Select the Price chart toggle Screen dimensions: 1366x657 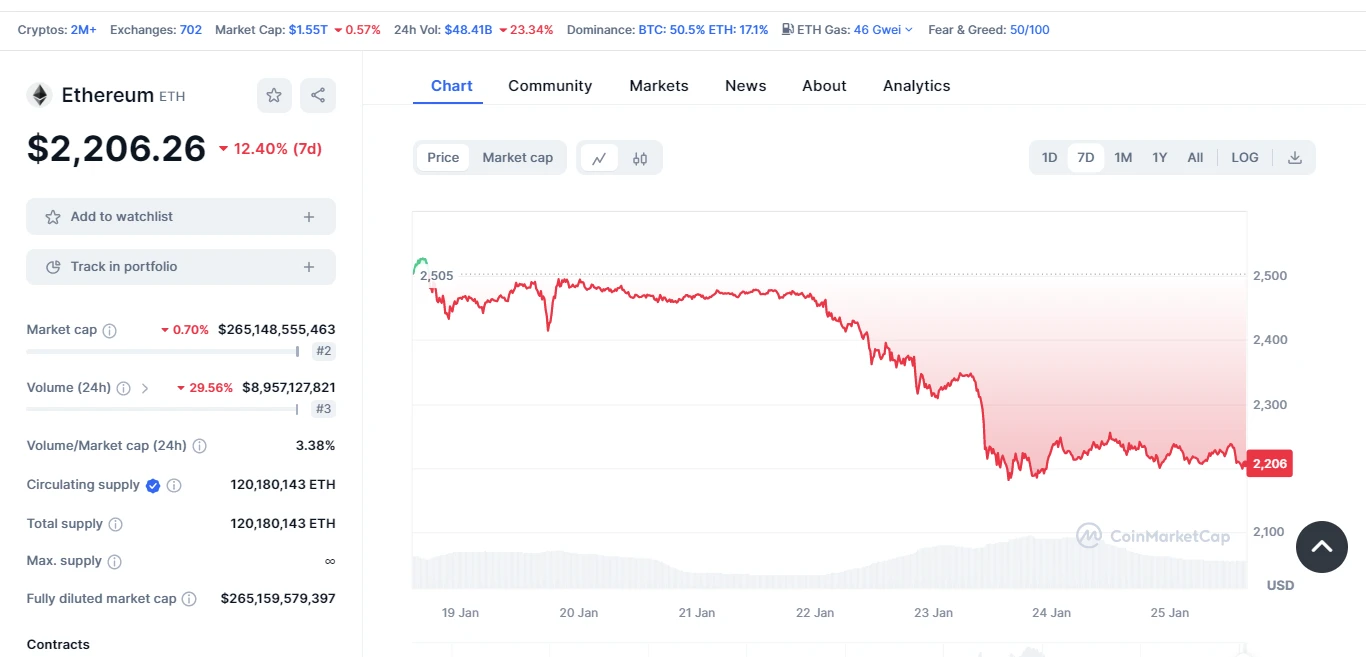pos(443,158)
